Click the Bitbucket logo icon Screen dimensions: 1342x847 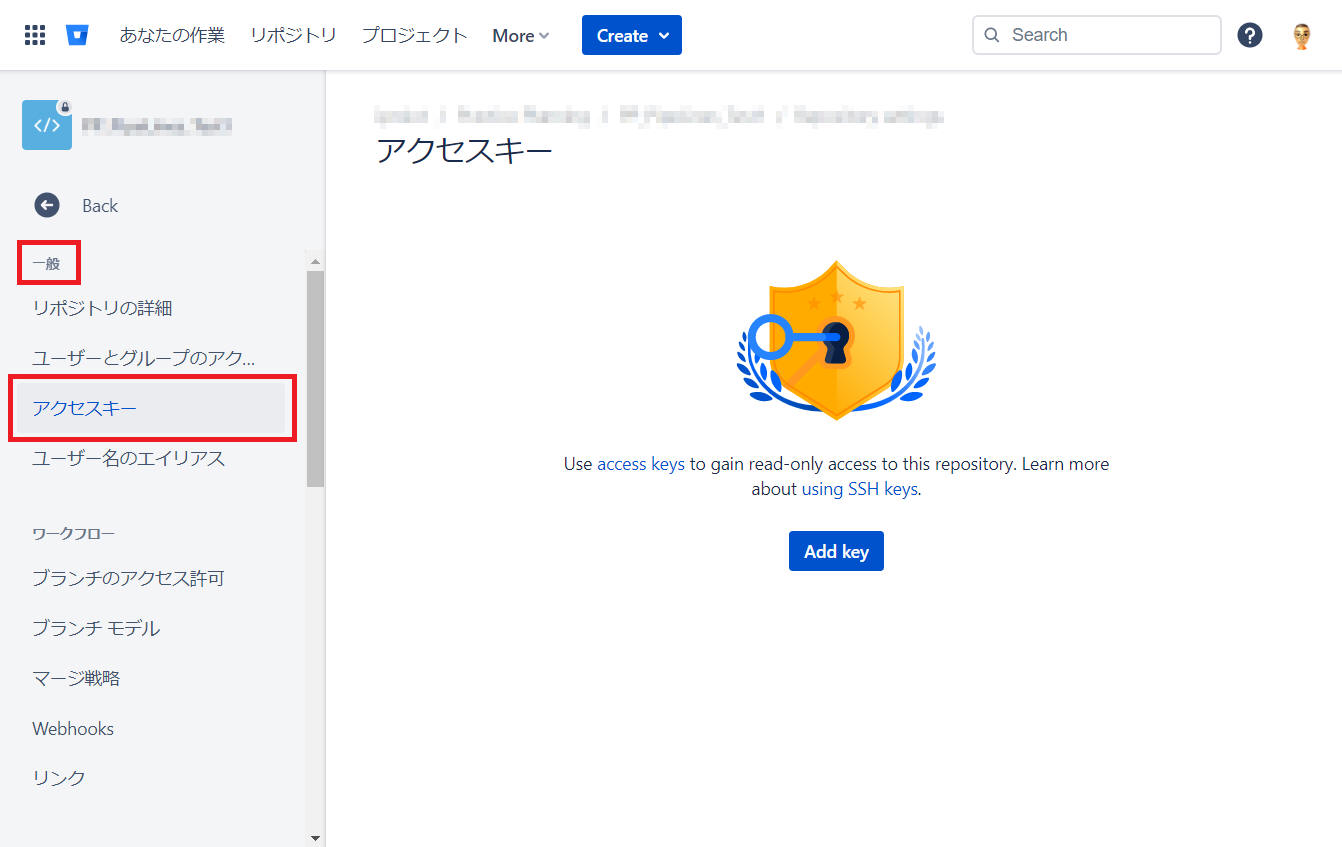pos(77,35)
